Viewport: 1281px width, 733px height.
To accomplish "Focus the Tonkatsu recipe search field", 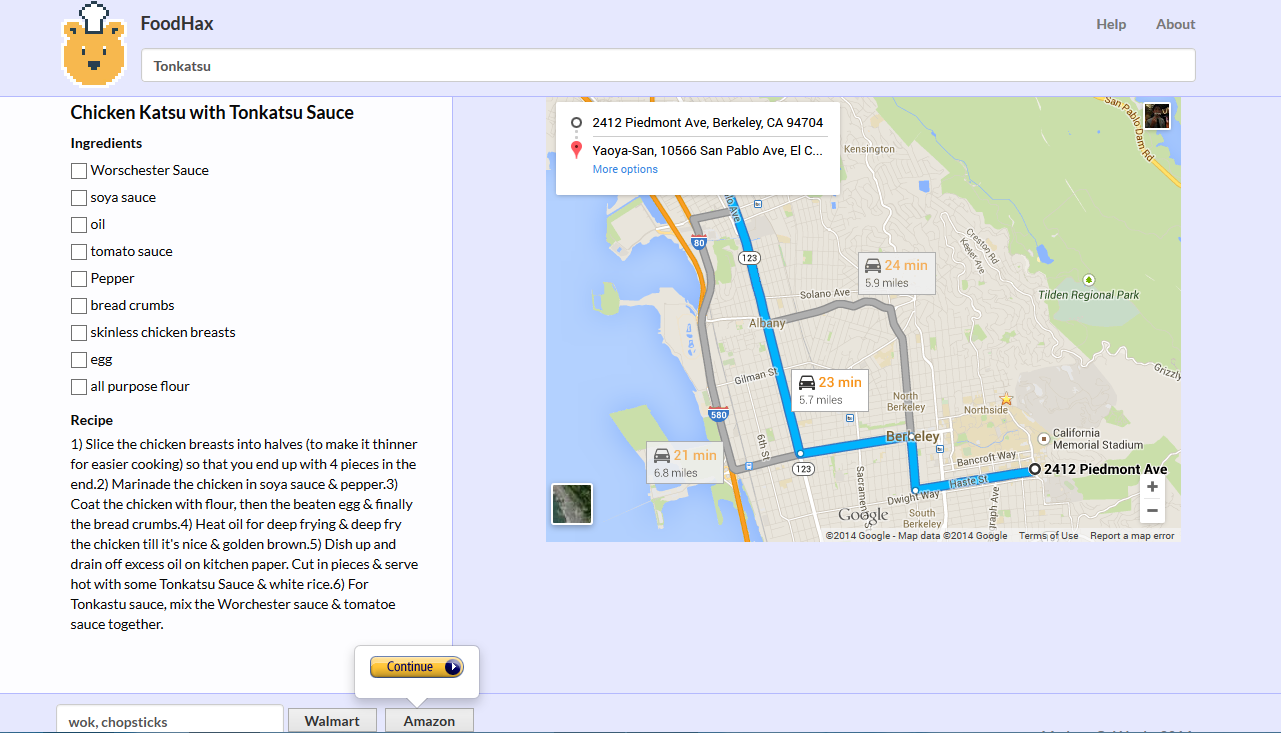I will (x=668, y=66).
